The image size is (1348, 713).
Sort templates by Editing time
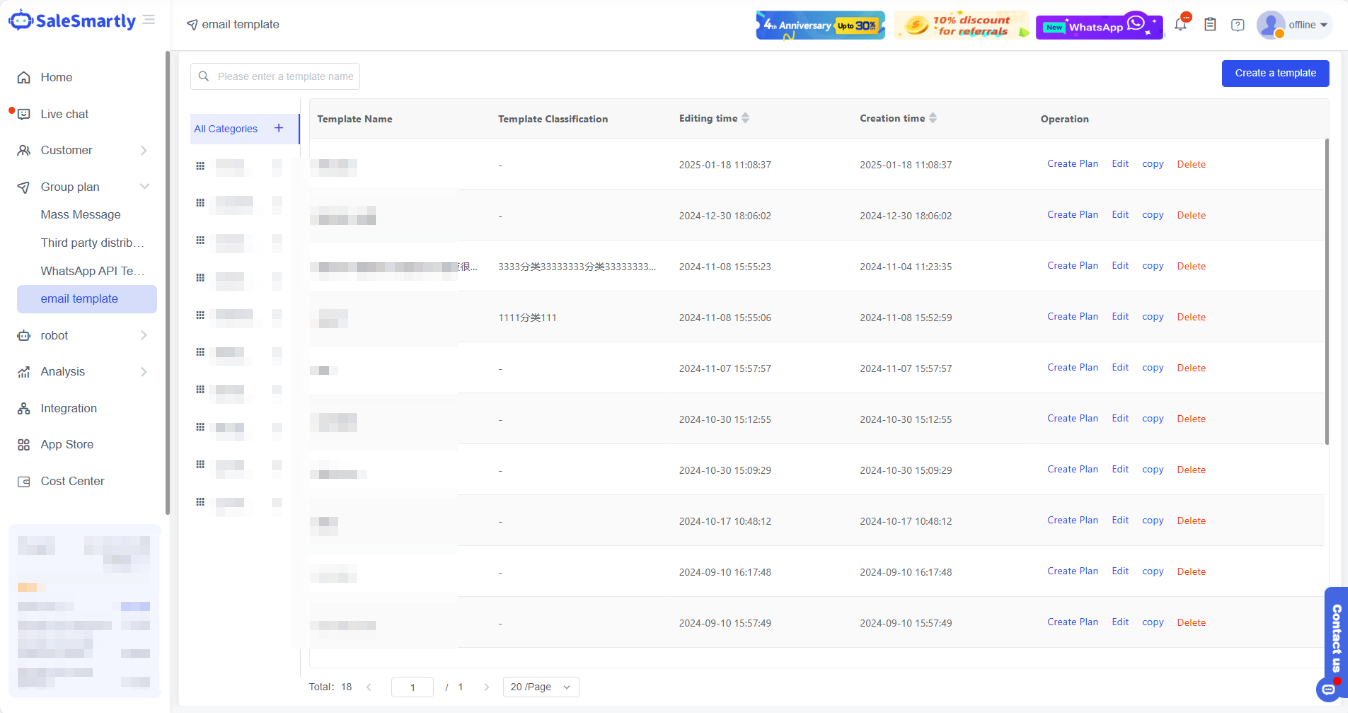[x=745, y=118]
